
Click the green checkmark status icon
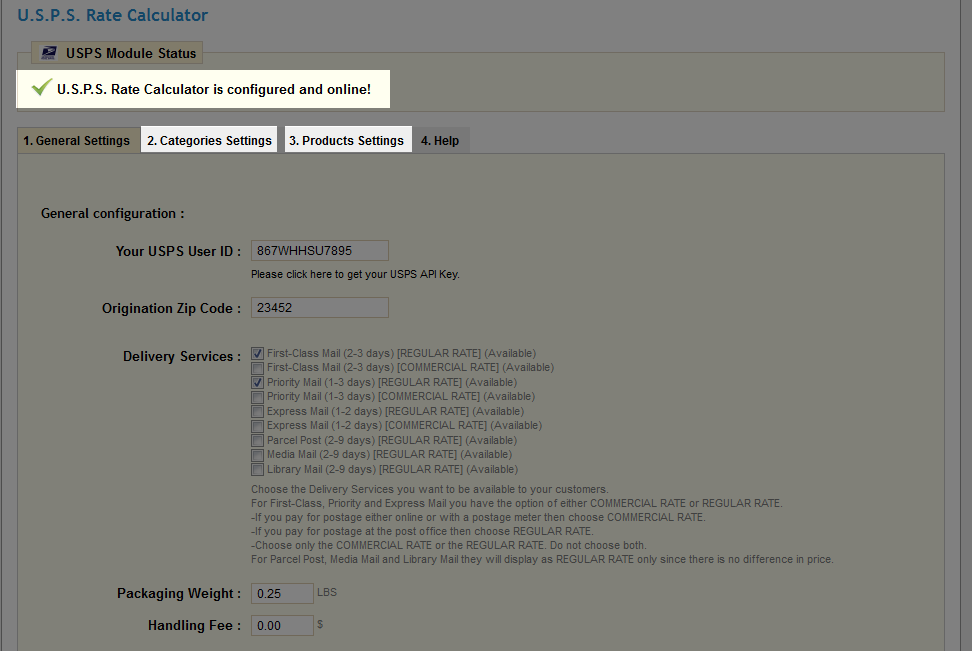pos(41,89)
